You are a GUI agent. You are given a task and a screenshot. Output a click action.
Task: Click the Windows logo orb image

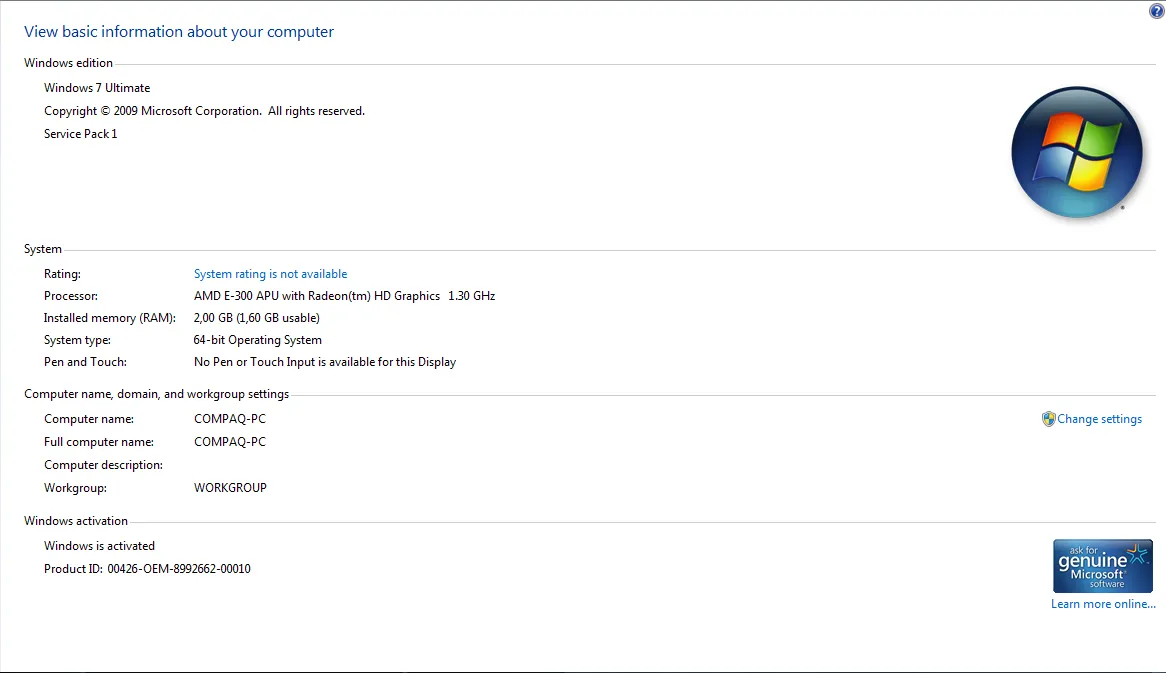point(1077,153)
